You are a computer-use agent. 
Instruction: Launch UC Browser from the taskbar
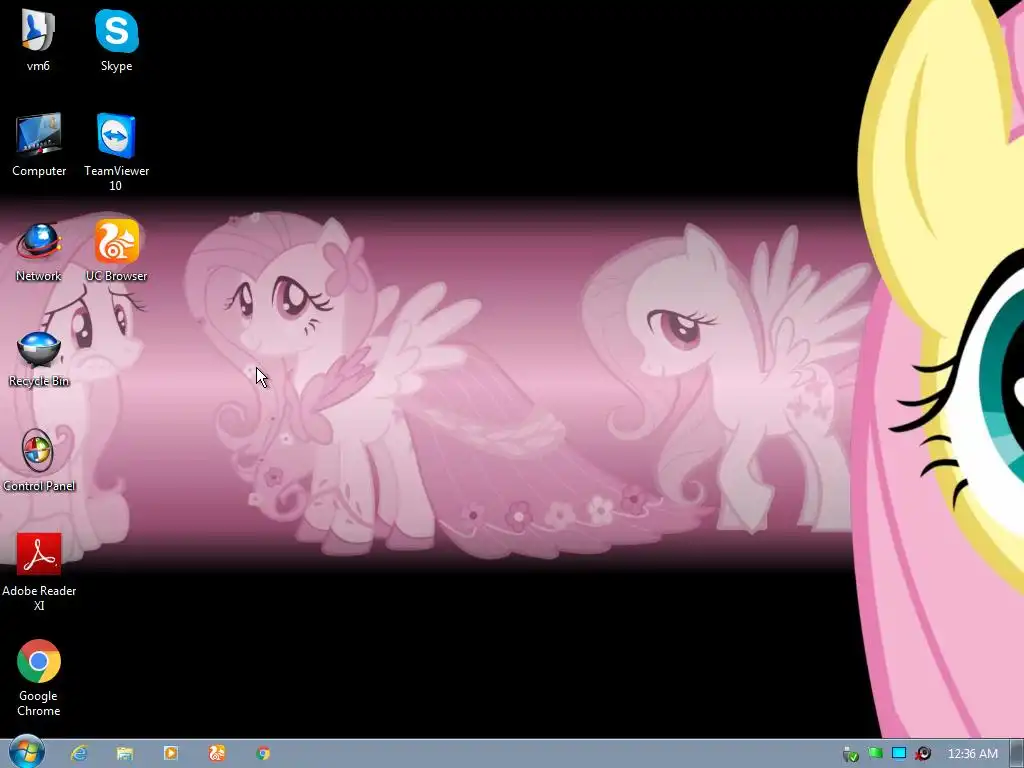pyautogui.click(x=217, y=753)
